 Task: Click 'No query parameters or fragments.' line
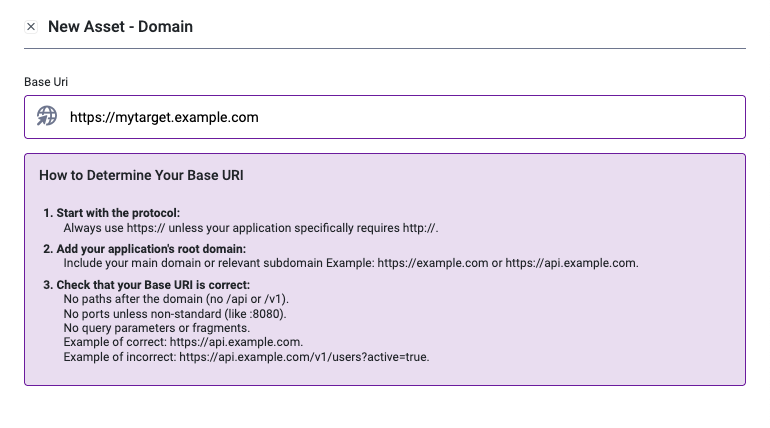pyautogui.click(x=157, y=328)
